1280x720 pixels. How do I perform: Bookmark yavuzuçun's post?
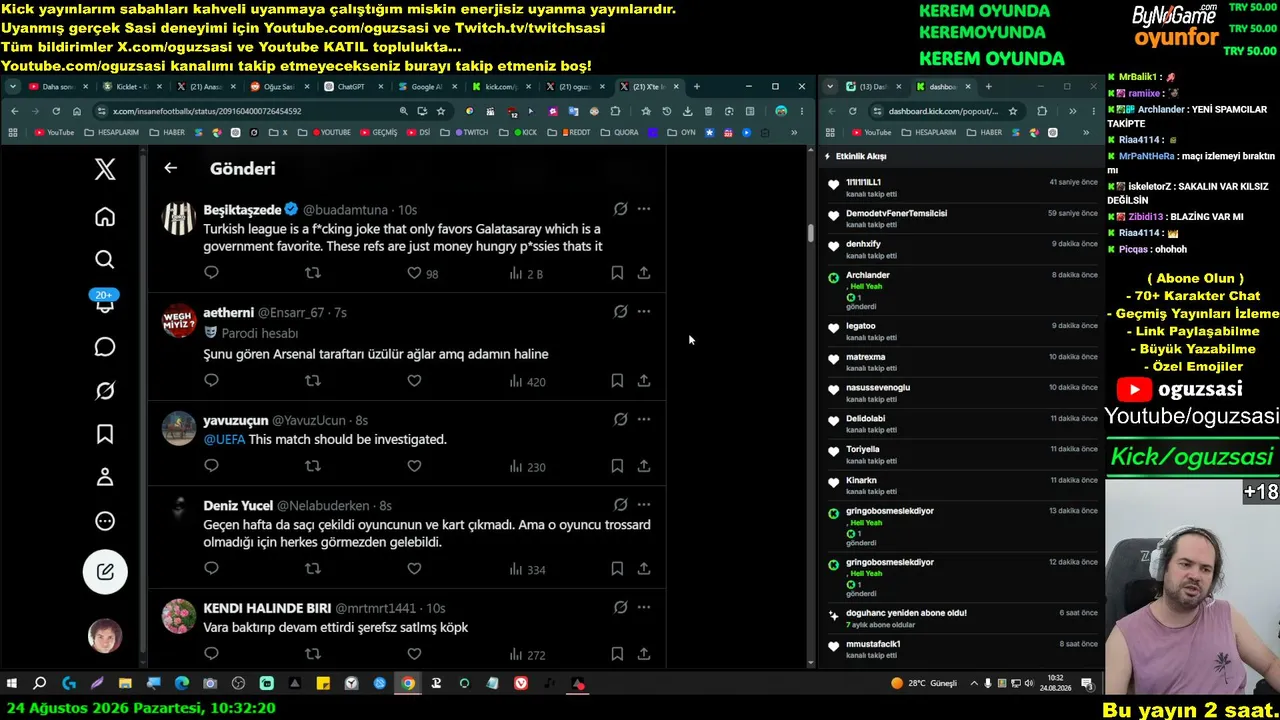coord(617,466)
